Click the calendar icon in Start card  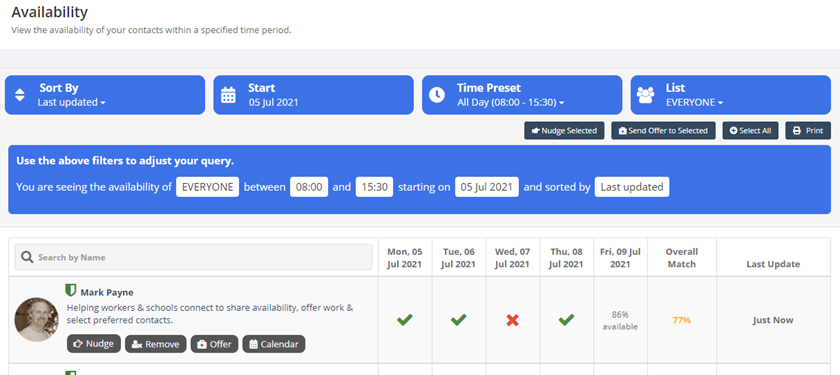click(x=229, y=95)
